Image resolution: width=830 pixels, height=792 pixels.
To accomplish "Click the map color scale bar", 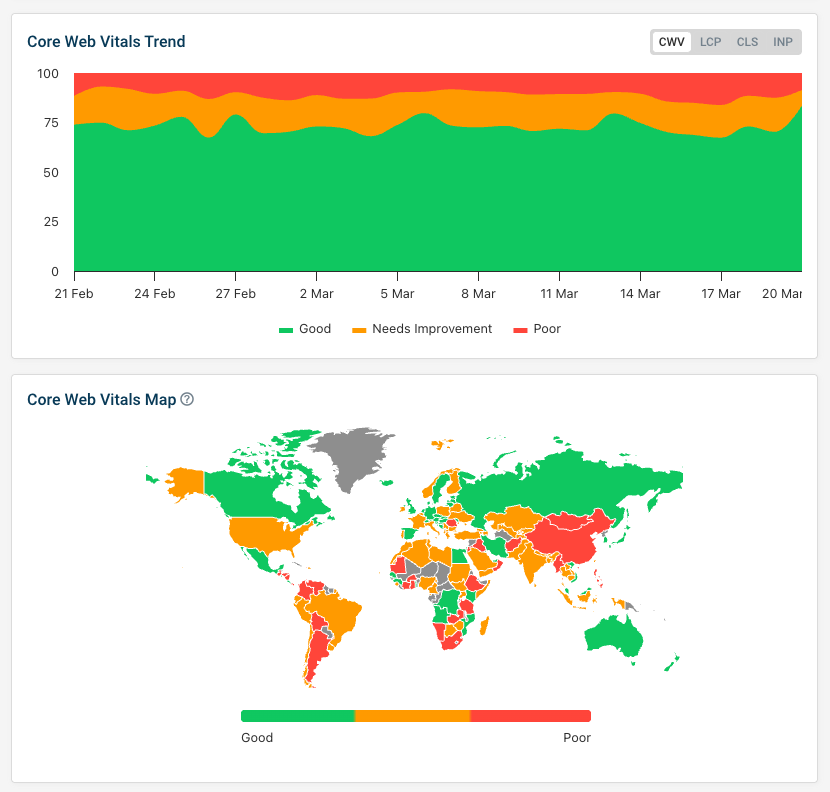I will [x=416, y=716].
